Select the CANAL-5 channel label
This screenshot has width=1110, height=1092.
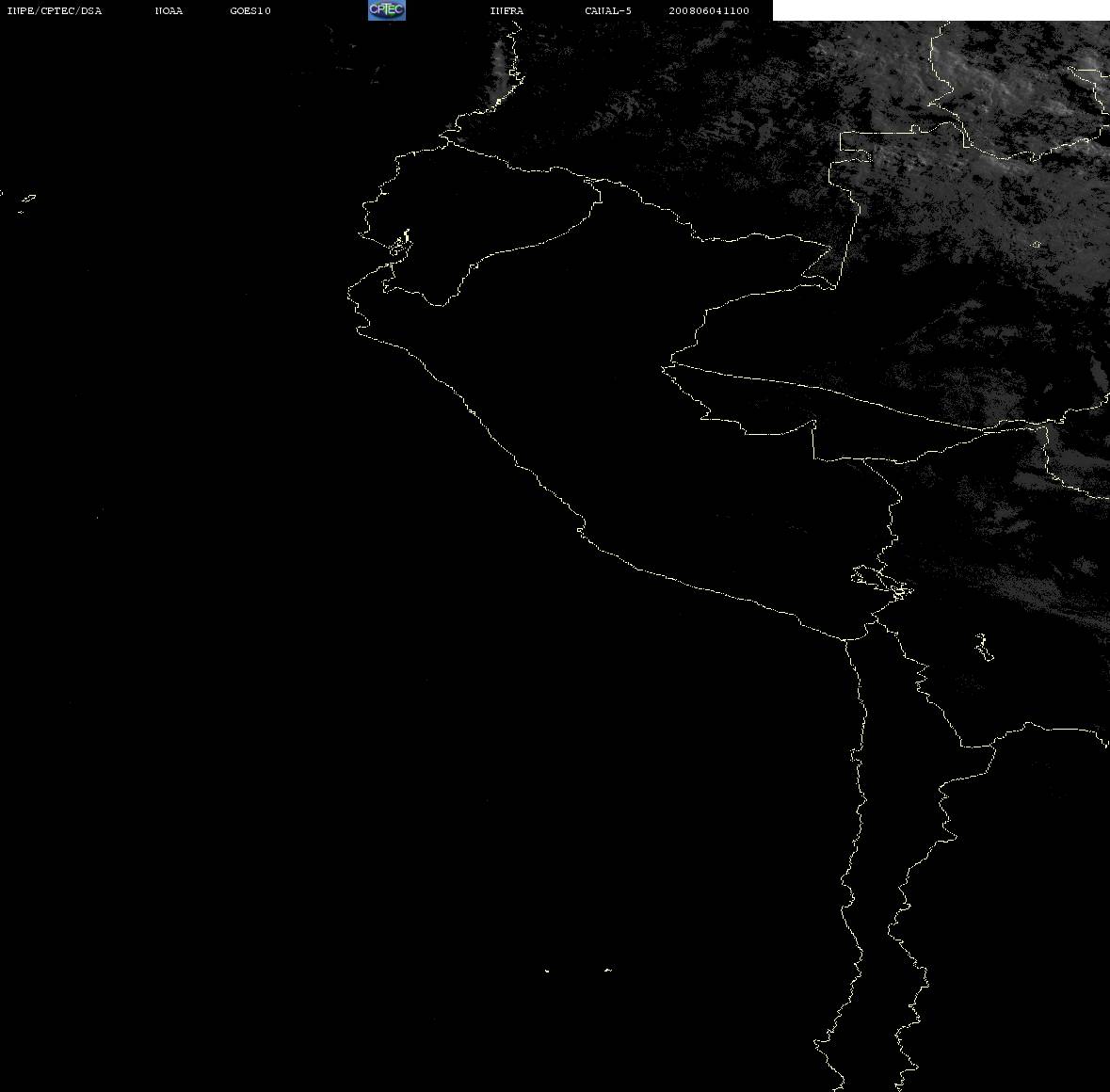[608, 10]
